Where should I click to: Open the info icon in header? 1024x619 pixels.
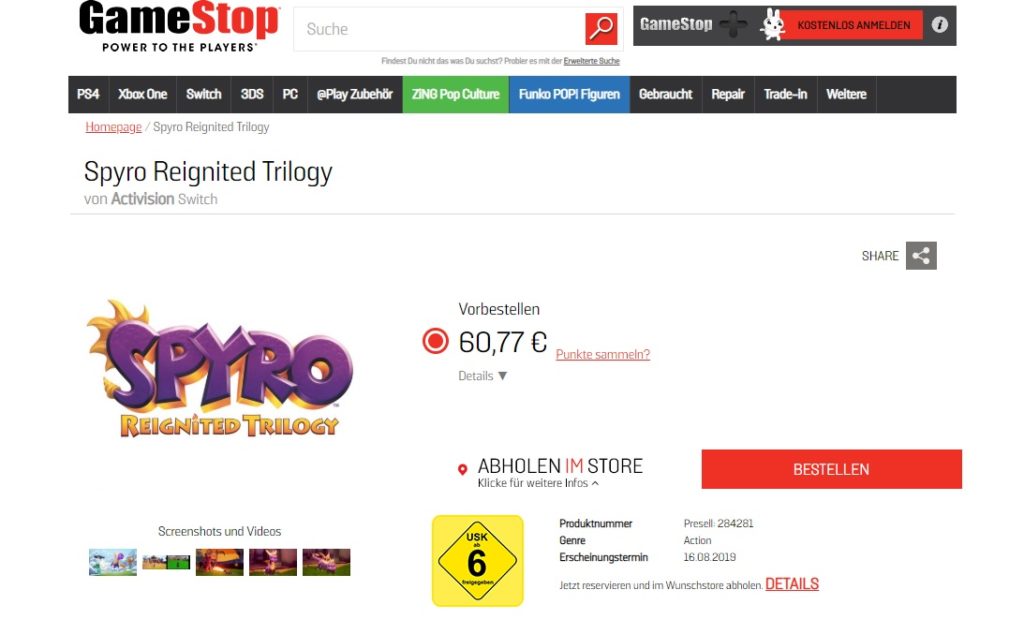939,25
